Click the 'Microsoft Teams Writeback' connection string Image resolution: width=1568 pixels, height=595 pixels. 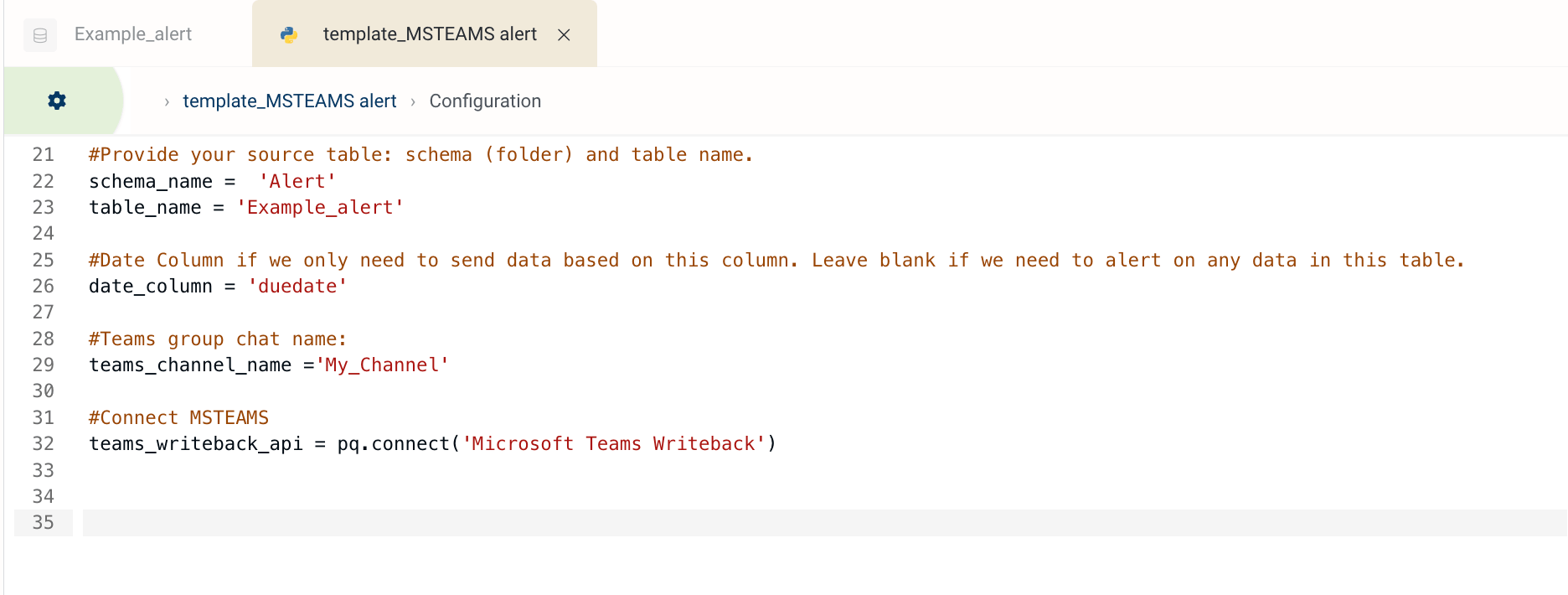614,443
